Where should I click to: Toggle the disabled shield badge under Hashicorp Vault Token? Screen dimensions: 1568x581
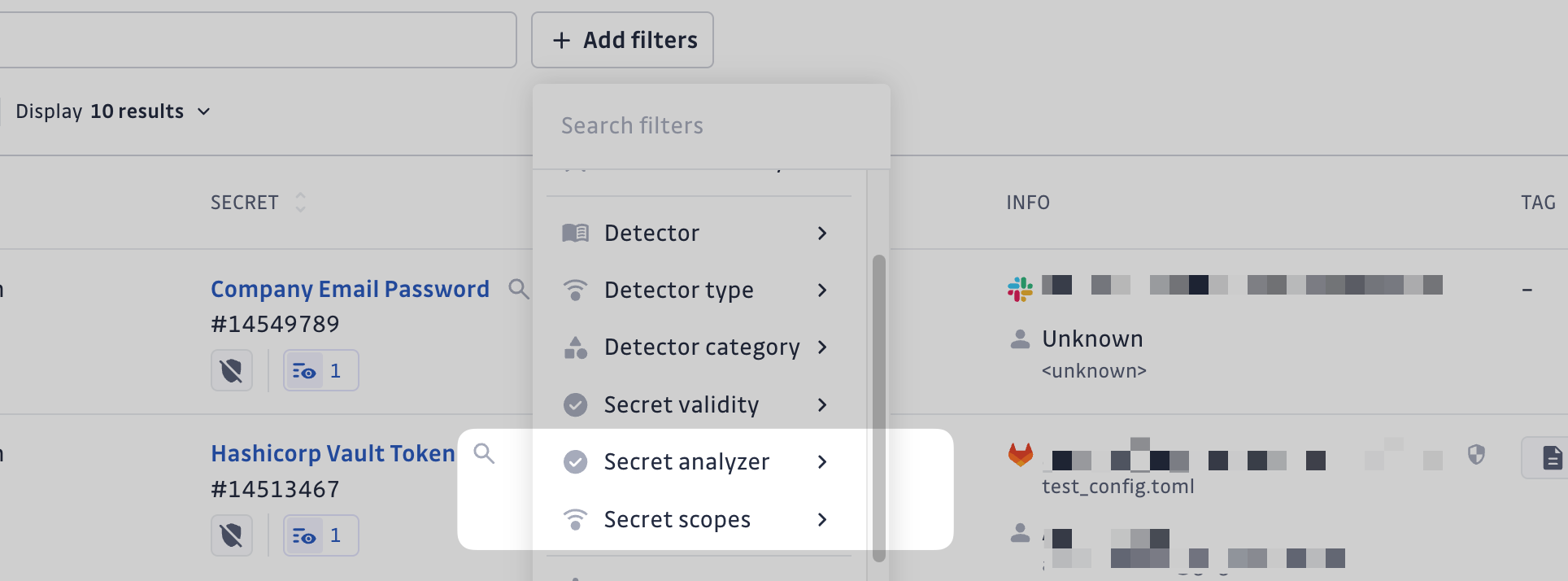(231, 535)
